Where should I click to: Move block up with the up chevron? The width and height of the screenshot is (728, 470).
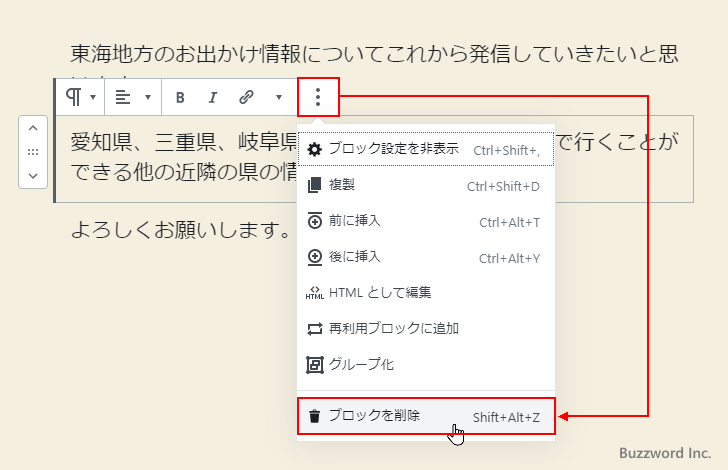pos(33,128)
